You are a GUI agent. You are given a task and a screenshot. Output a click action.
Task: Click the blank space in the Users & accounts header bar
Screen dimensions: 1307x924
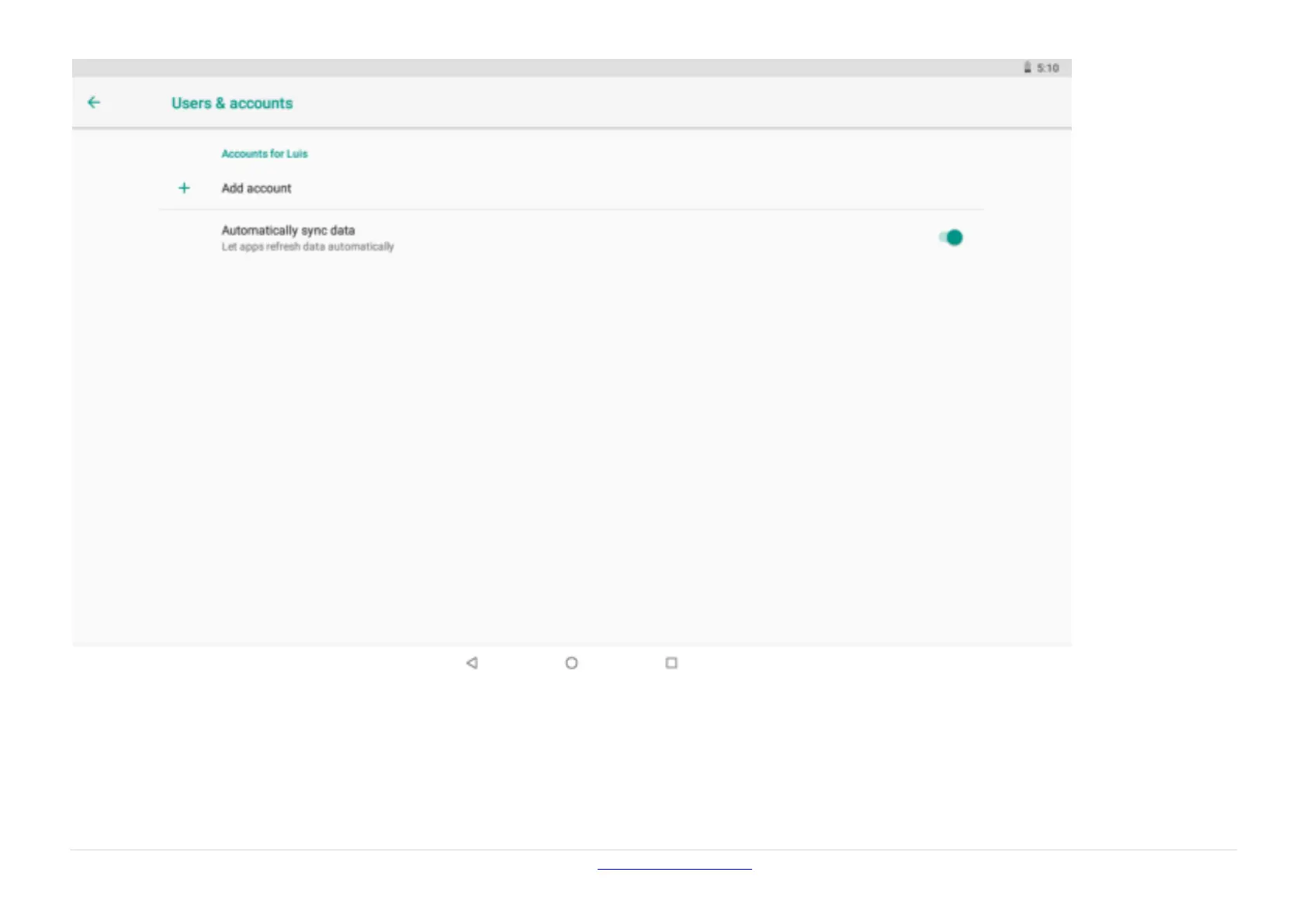click(675, 102)
